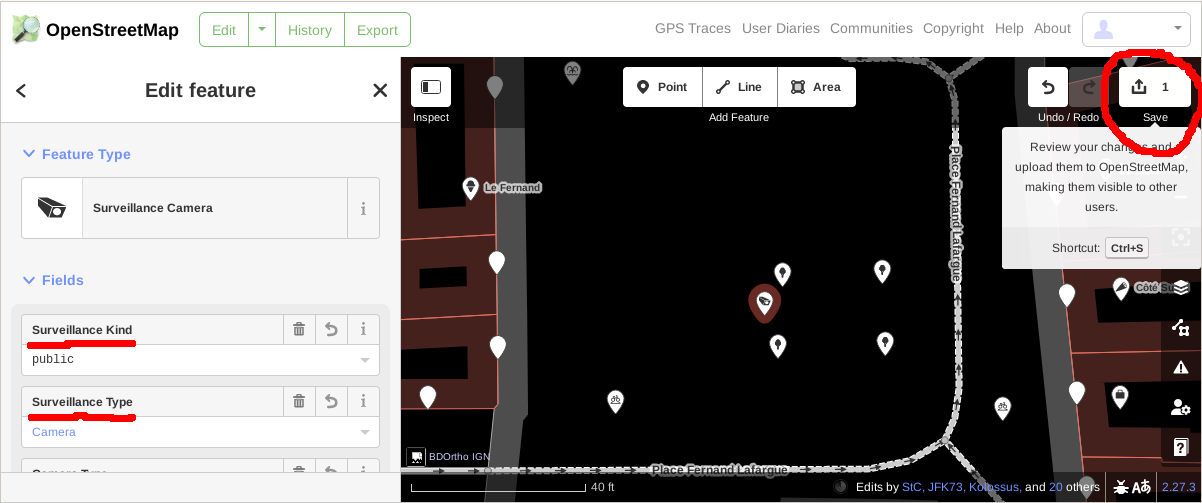Click the shopping bag shop pin
This screenshot has width=1202, height=503.
1121,396
